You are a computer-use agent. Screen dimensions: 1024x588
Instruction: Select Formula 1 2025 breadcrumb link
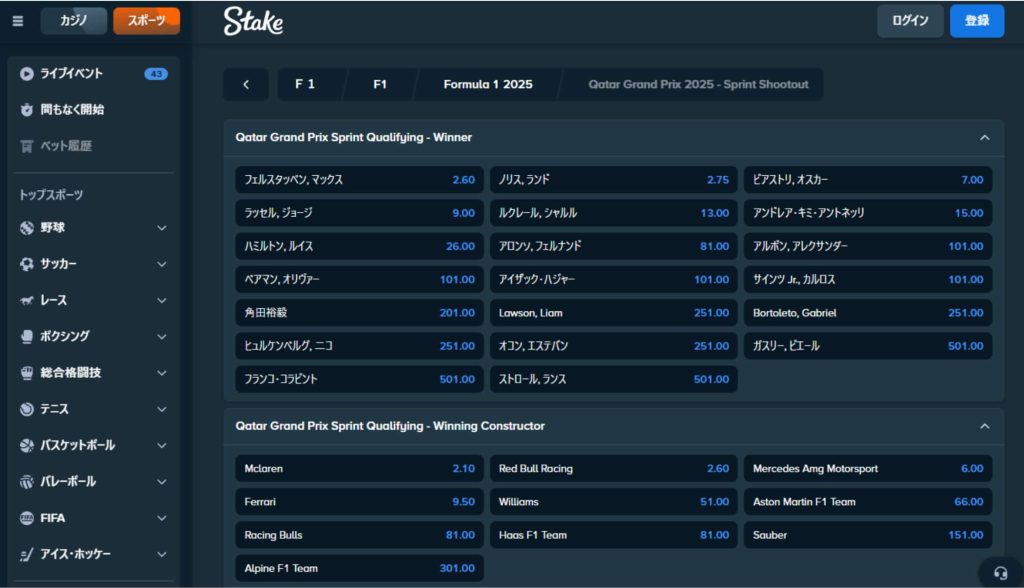pyautogui.click(x=488, y=85)
